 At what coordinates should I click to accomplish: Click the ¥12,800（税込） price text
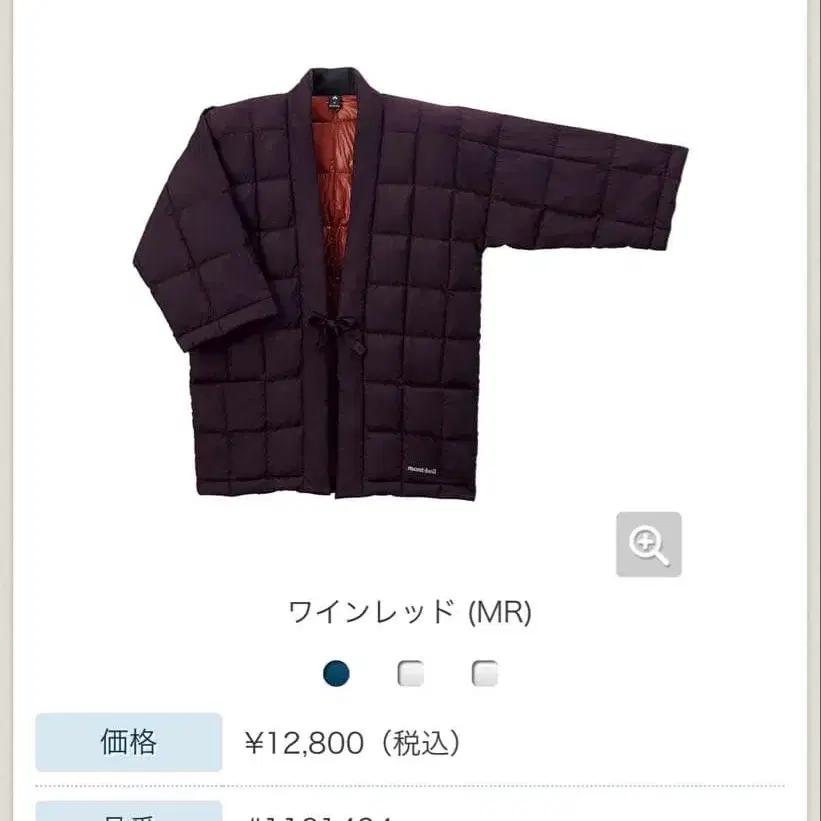[x=354, y=742]
